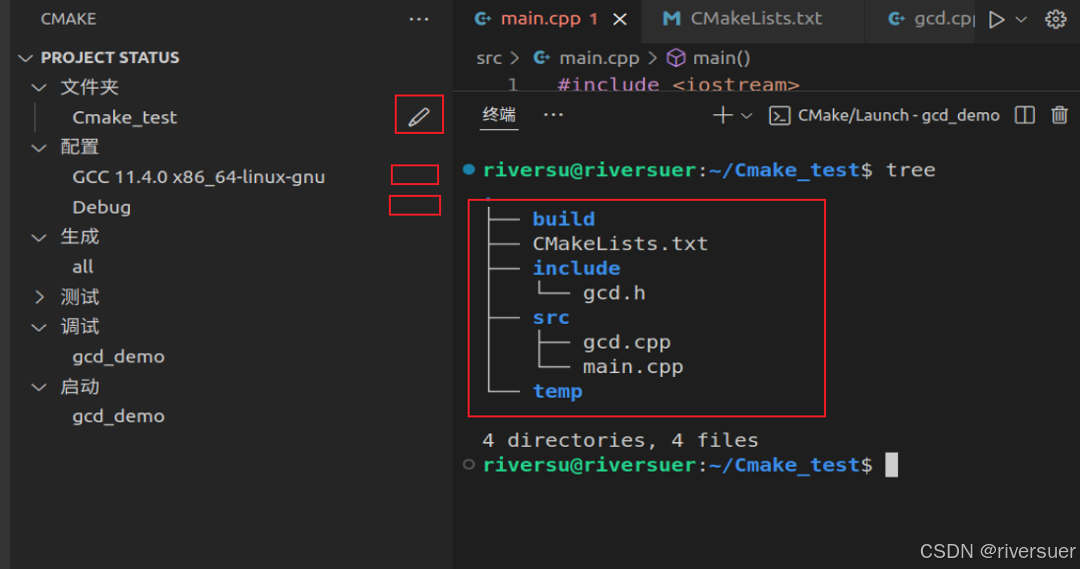This screenshot has width=1080, height=569.
Task: Open the settings gear in editor toolbar
Action: point(1055,19)
